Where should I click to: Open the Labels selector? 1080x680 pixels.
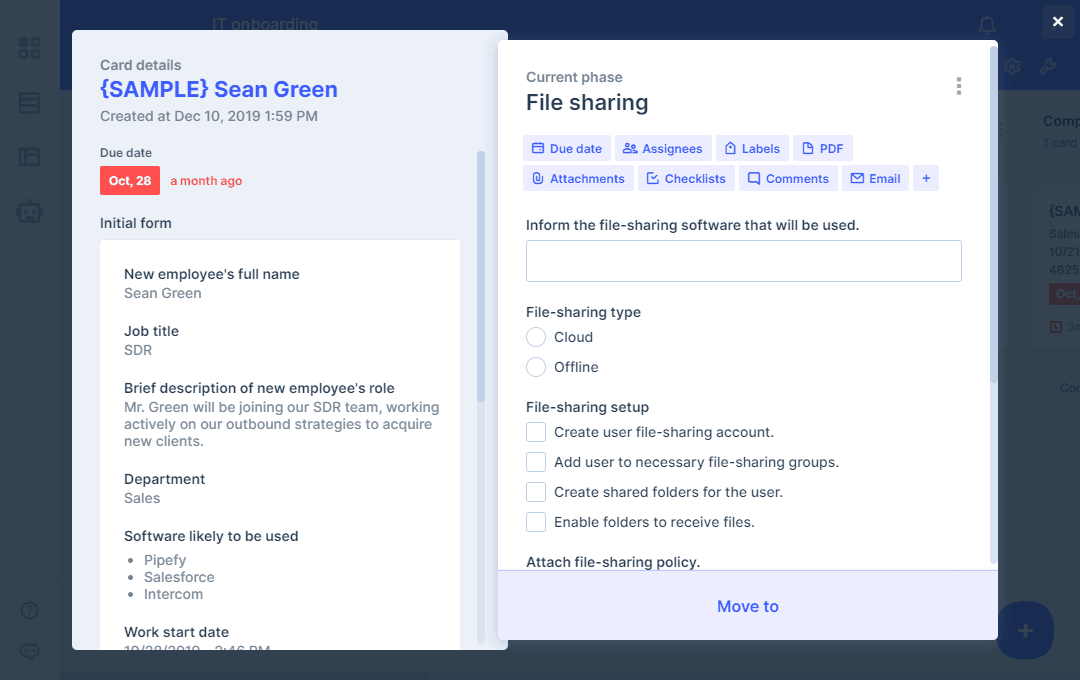[752, 148]
